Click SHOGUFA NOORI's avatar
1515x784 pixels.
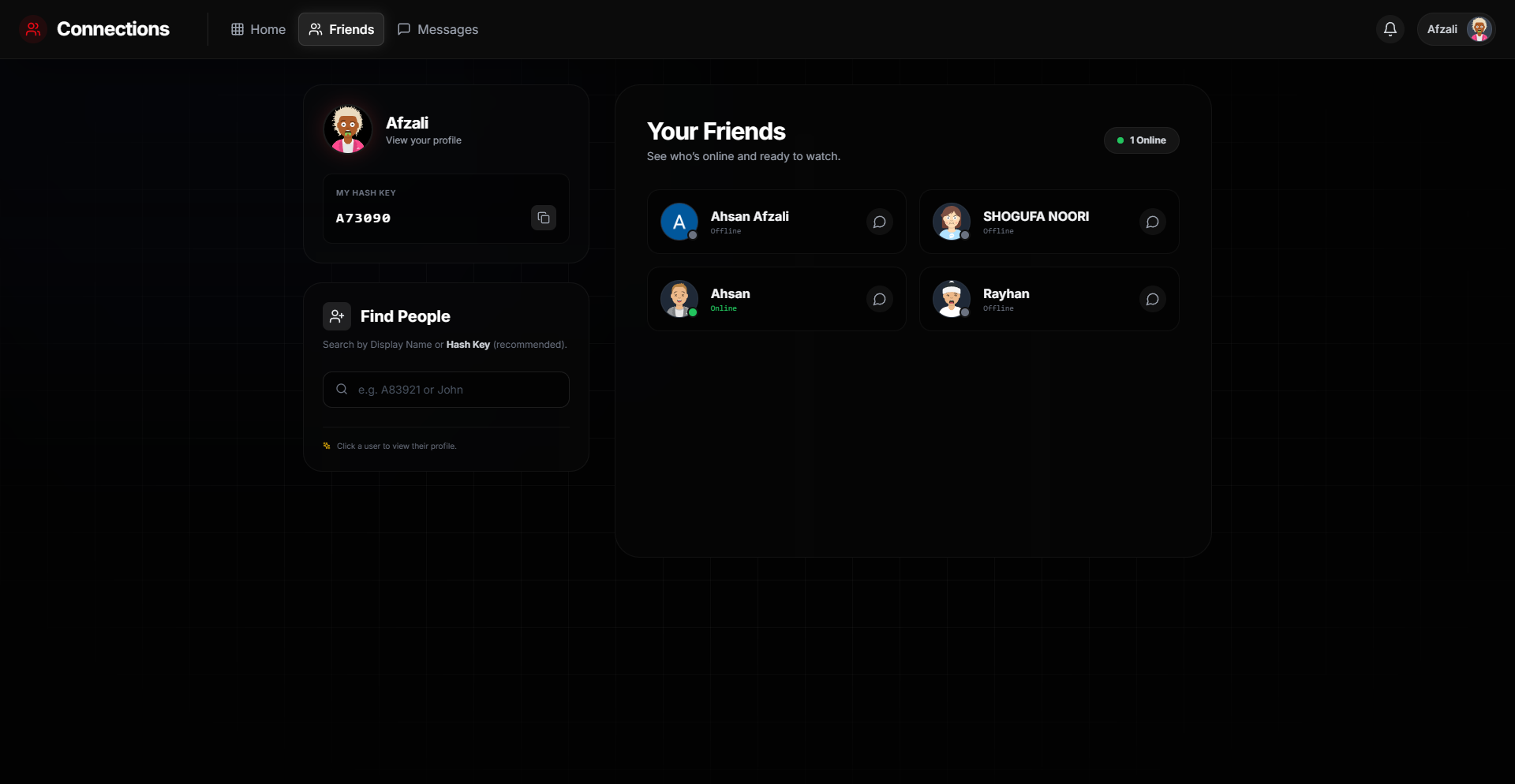point(952,222)
